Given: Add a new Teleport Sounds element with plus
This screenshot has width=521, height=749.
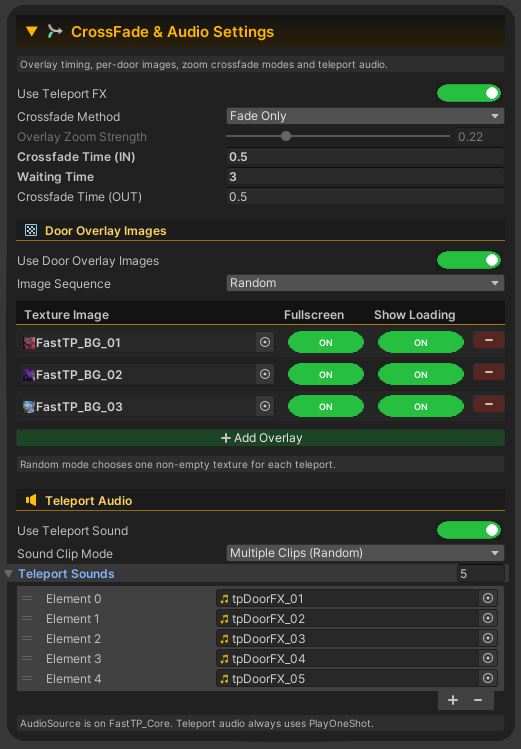Looking at the screenshot, I should [x=453, y=700].
